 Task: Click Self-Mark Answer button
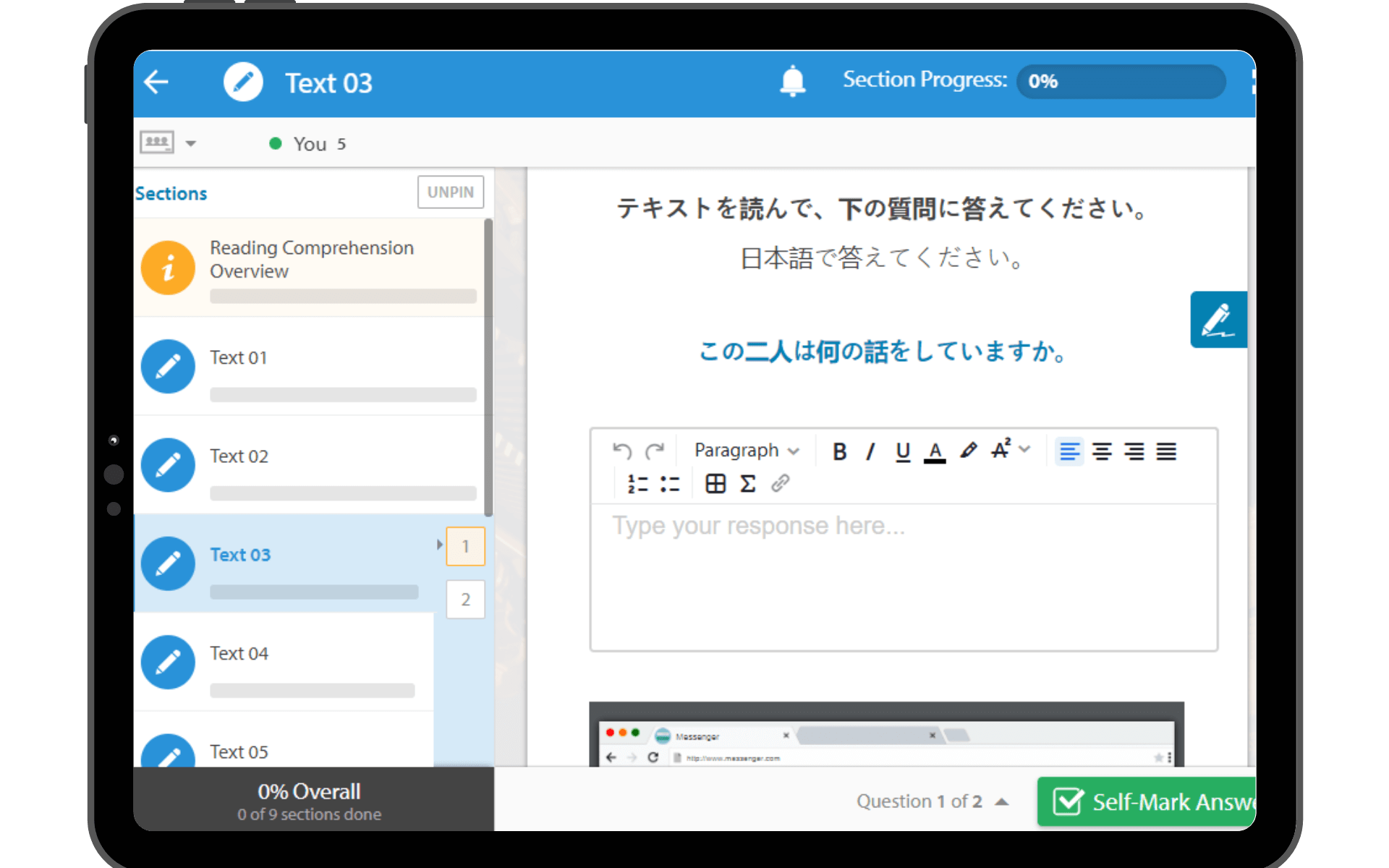coord(1152,801)
